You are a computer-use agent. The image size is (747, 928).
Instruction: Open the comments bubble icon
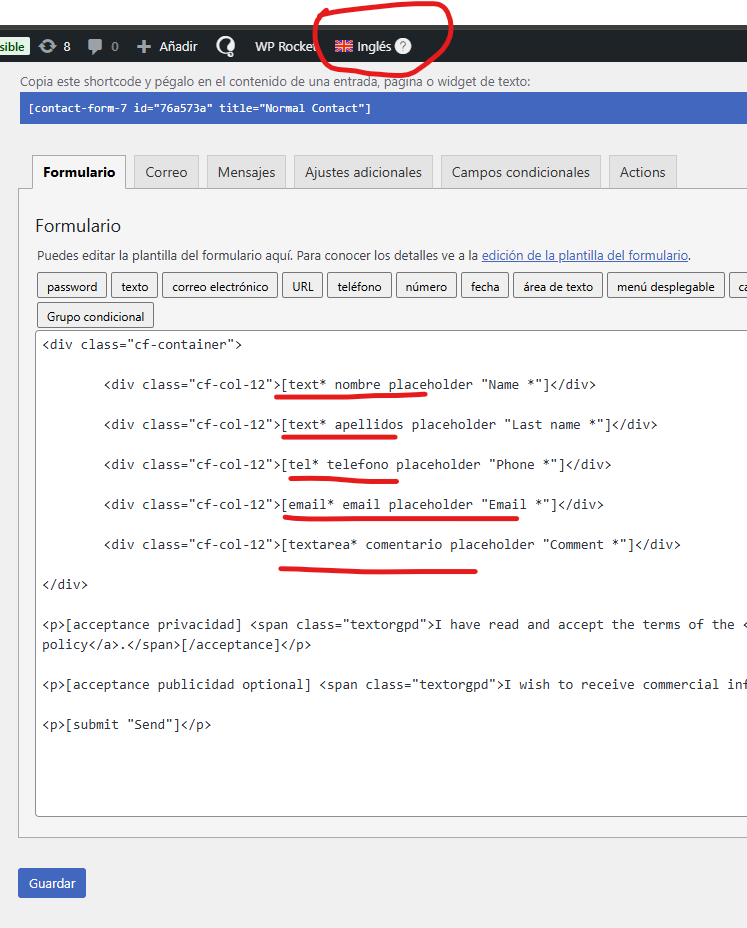click(95, 46)
